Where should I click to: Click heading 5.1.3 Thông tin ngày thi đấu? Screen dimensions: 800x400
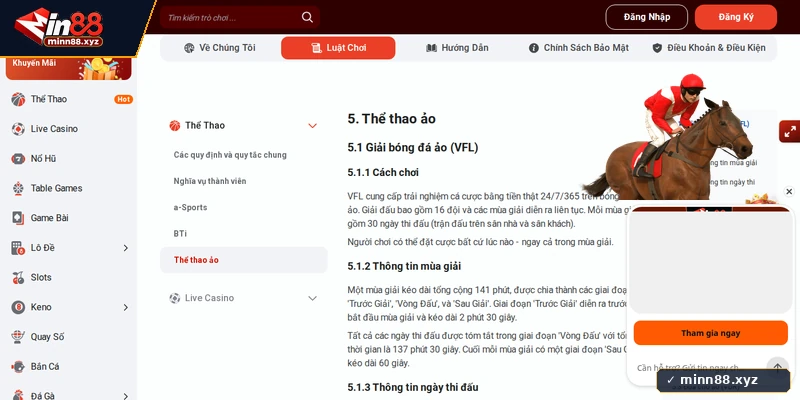pos(413,387)
